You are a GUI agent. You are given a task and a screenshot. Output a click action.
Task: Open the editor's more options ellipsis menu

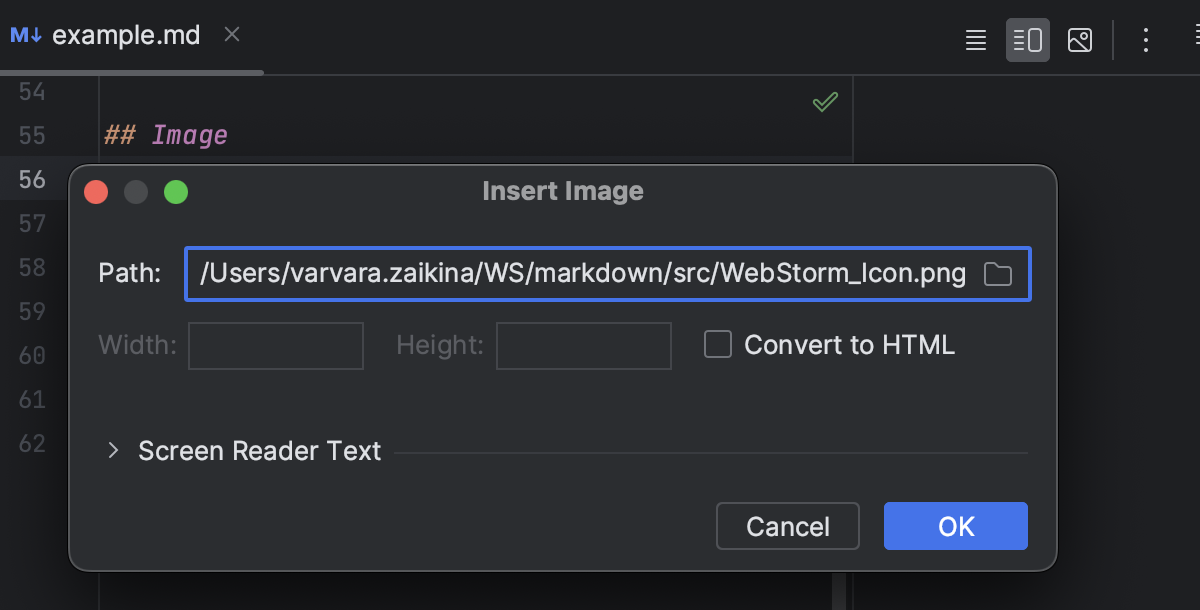(x=1145, y=40)
